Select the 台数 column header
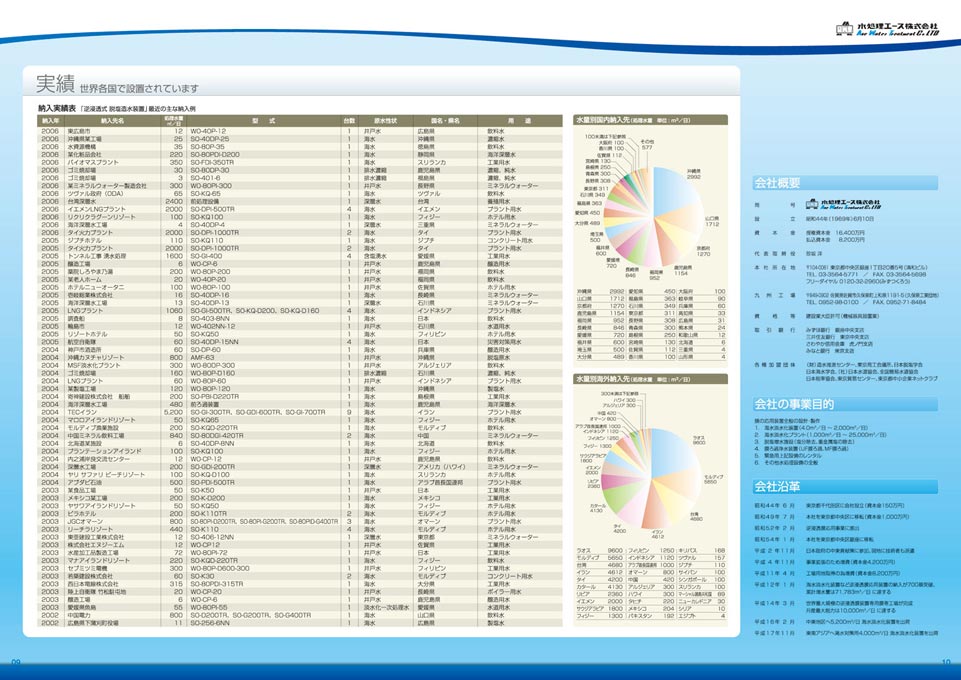 coord(349,121)
